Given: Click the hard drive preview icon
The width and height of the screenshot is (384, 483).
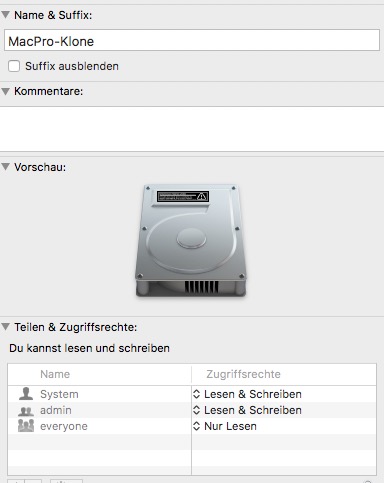Looking at the screenshot, I should click(x=191, y=240).
